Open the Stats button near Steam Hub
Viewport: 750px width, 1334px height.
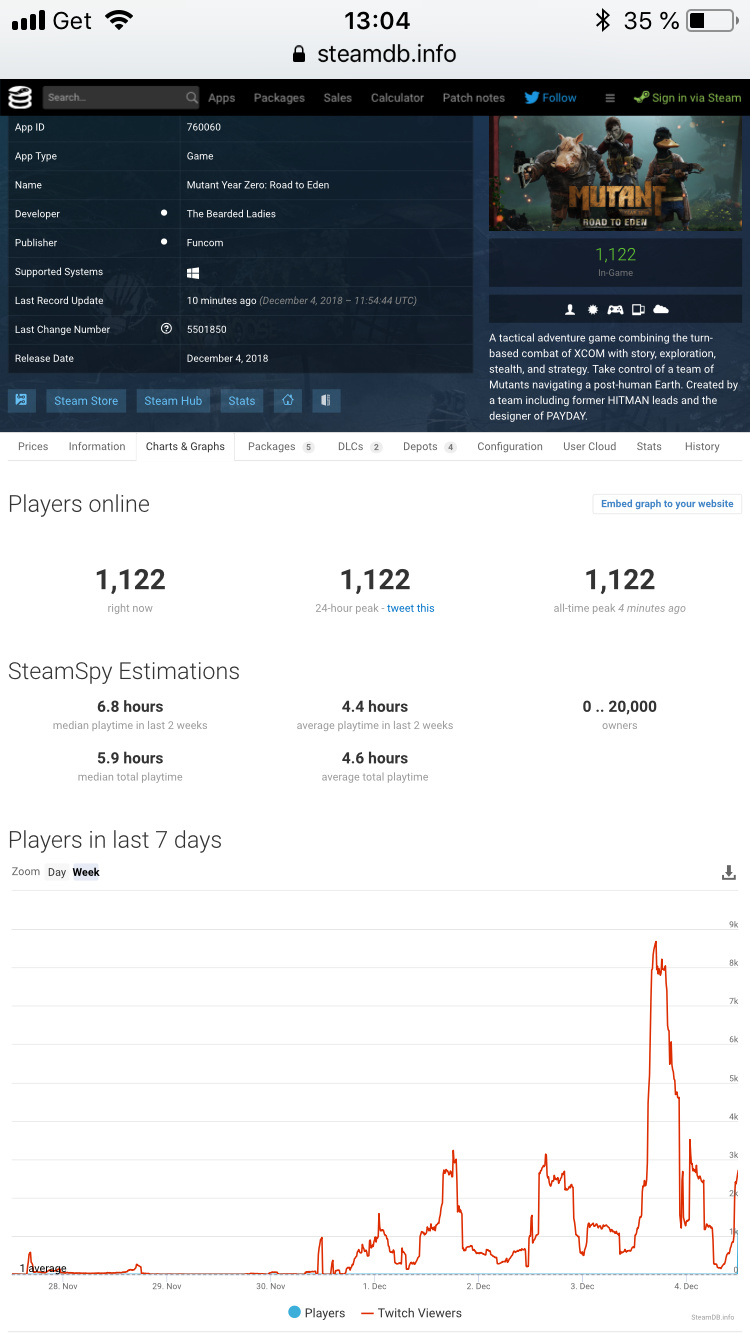tap(242, 400)
